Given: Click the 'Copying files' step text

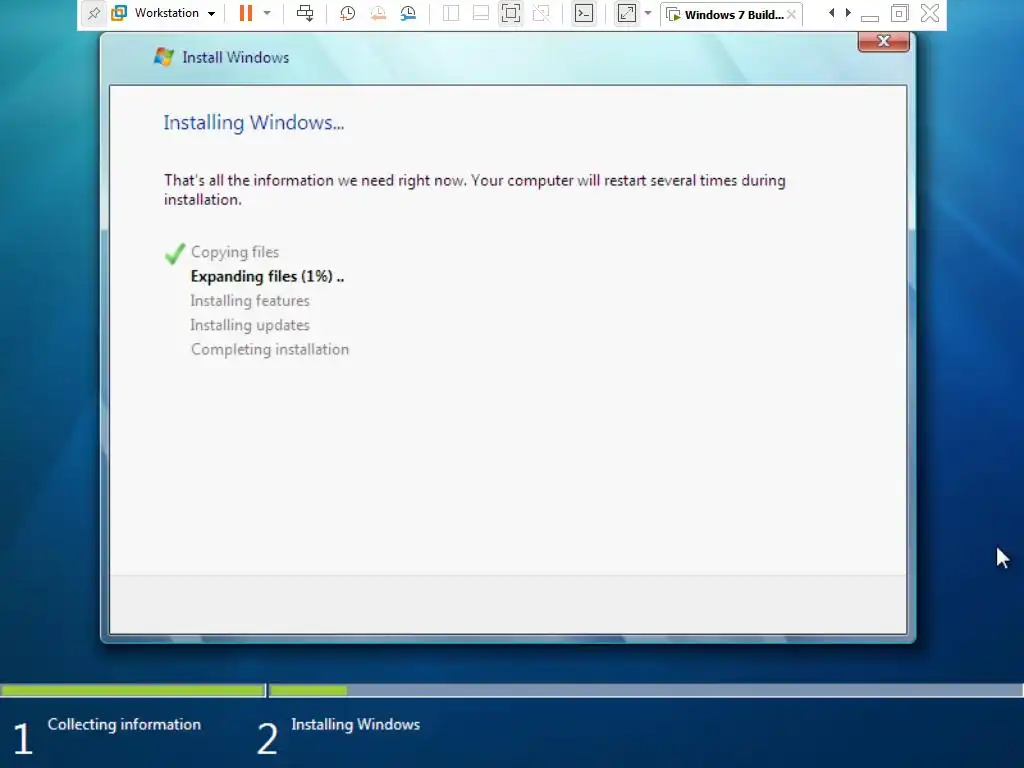Looking at the screenshot, I should 235,252.
